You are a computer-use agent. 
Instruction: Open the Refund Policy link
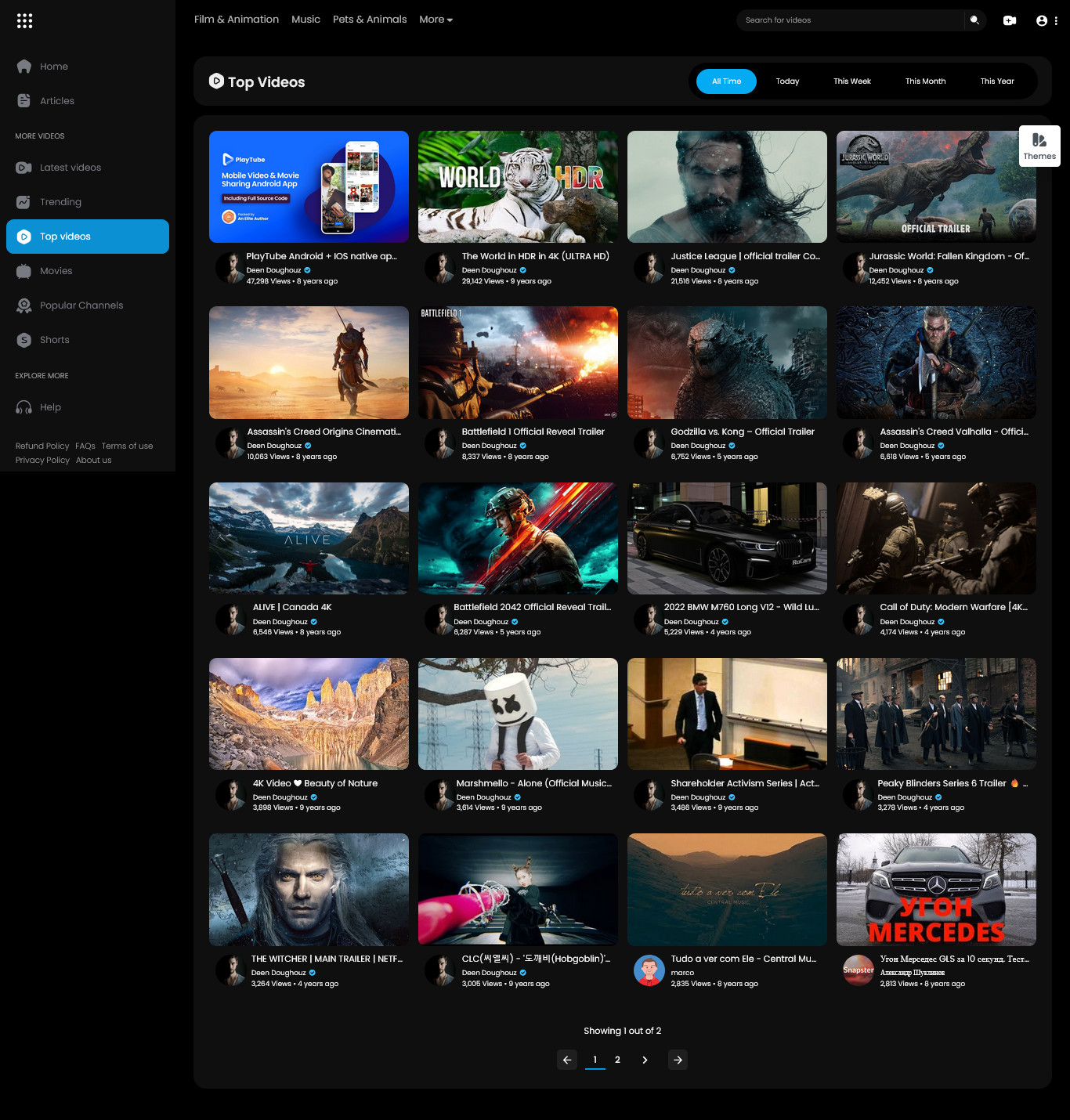pos(42,446)
